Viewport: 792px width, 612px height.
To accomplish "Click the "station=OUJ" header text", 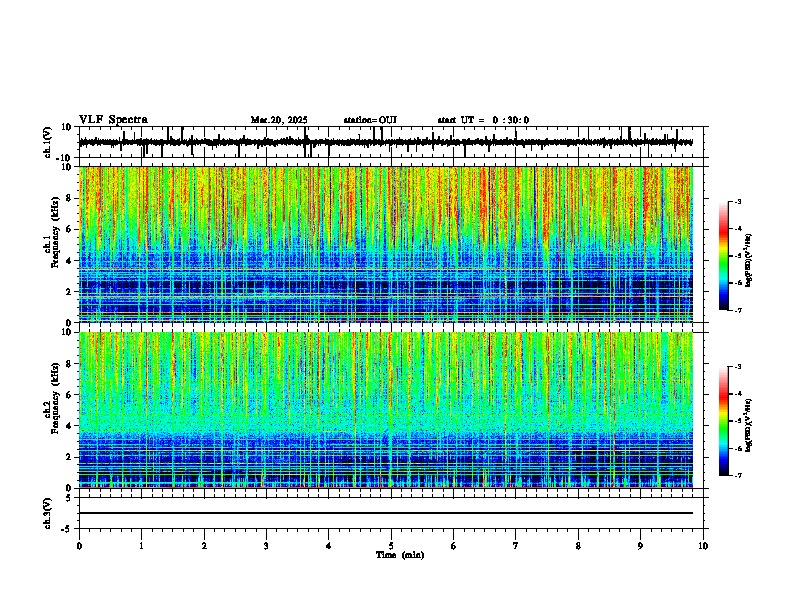I will [370, 120].
